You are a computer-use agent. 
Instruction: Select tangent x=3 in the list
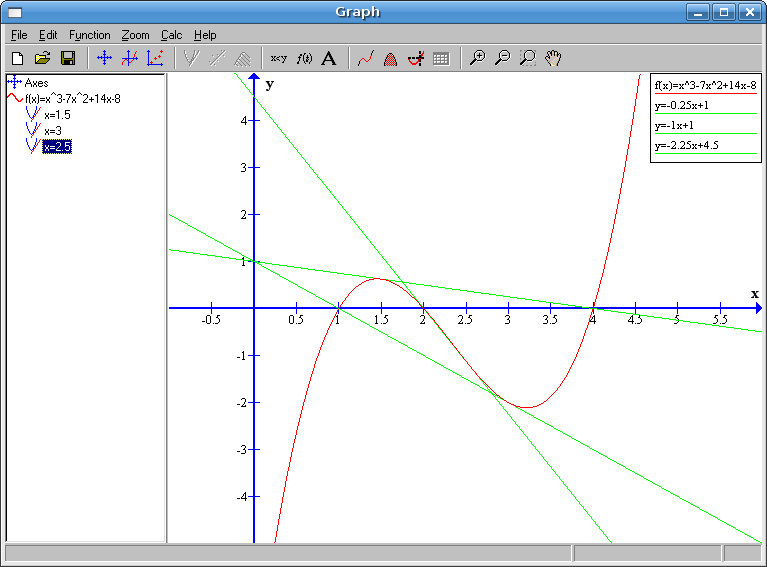(x=53, y=131)
